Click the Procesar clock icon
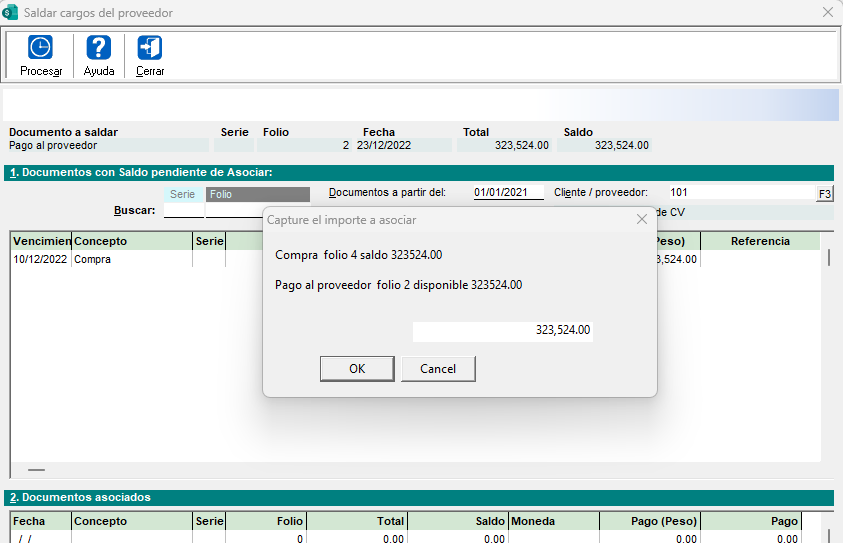 click(40, 48)
